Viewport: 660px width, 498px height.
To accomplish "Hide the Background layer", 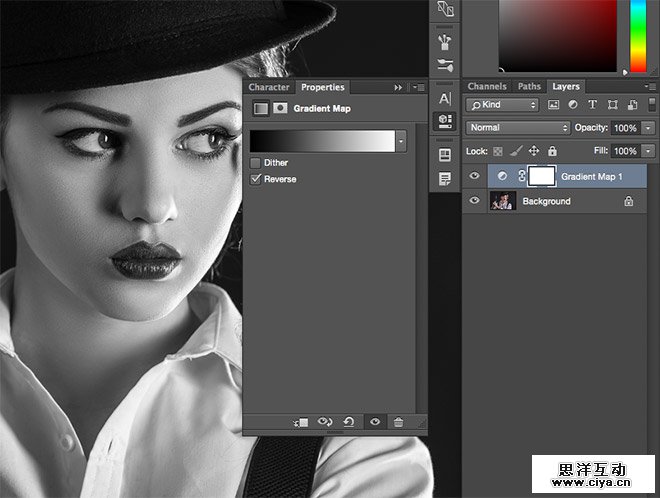I will pyautogui.click(x=475, y=201).
